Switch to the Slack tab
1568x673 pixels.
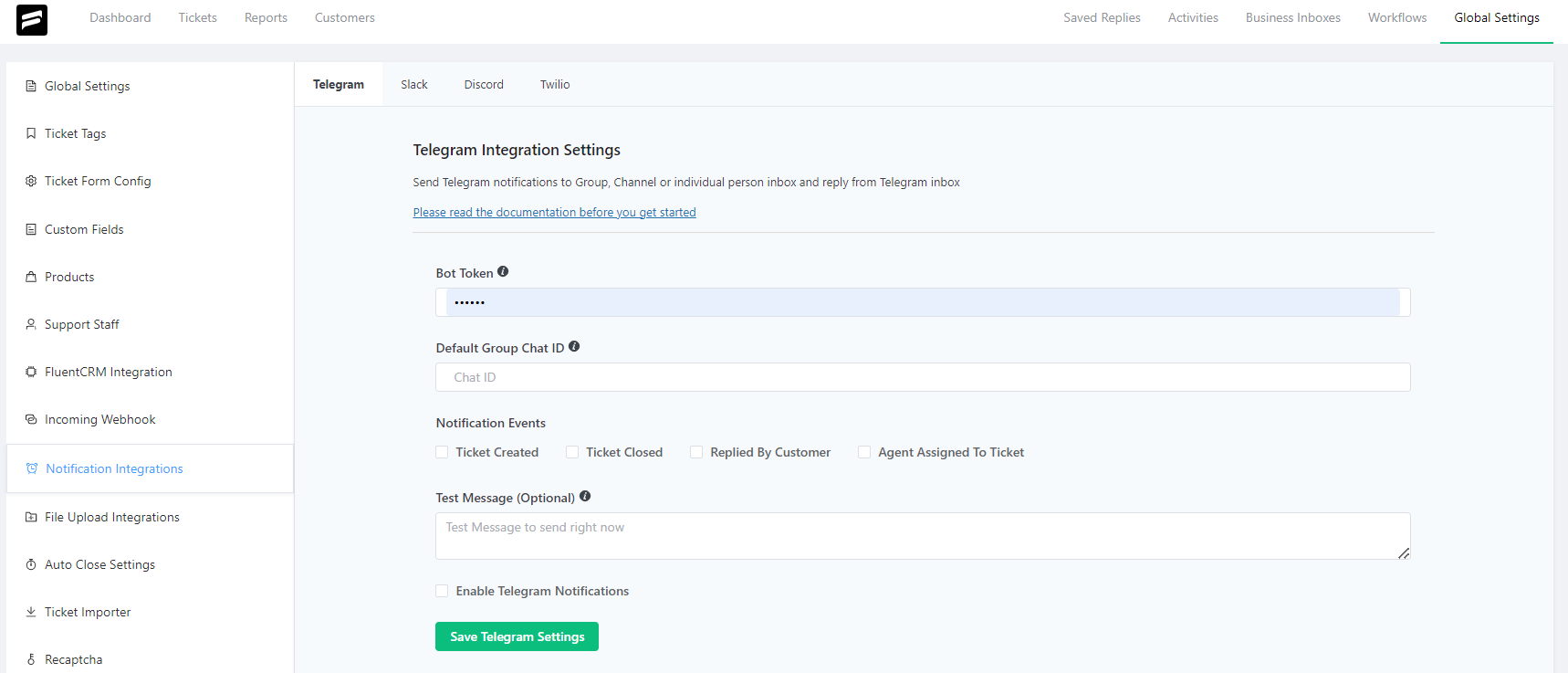coord(414,84)
